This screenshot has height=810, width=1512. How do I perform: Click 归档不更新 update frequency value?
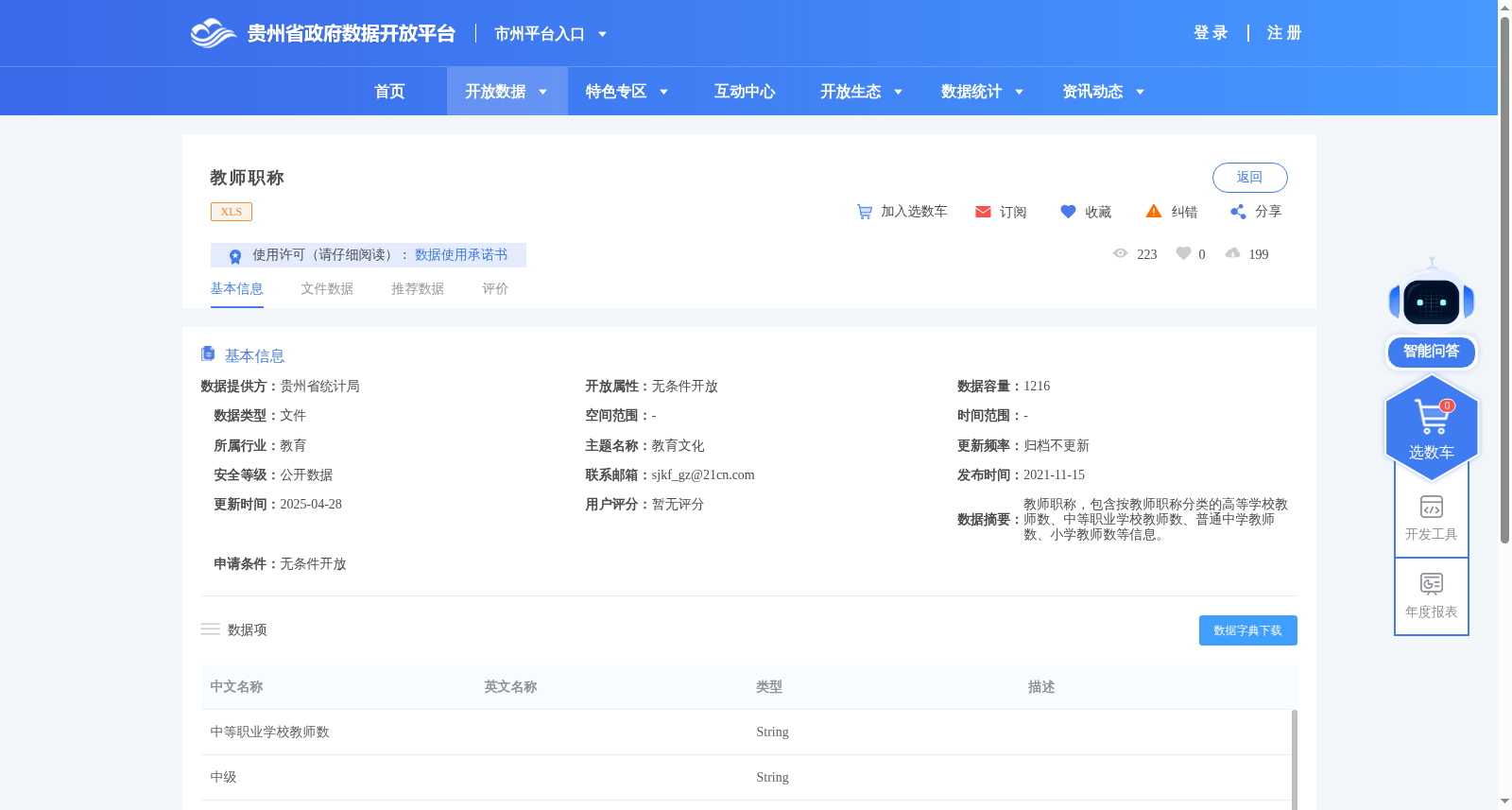tap(1057, 446)
